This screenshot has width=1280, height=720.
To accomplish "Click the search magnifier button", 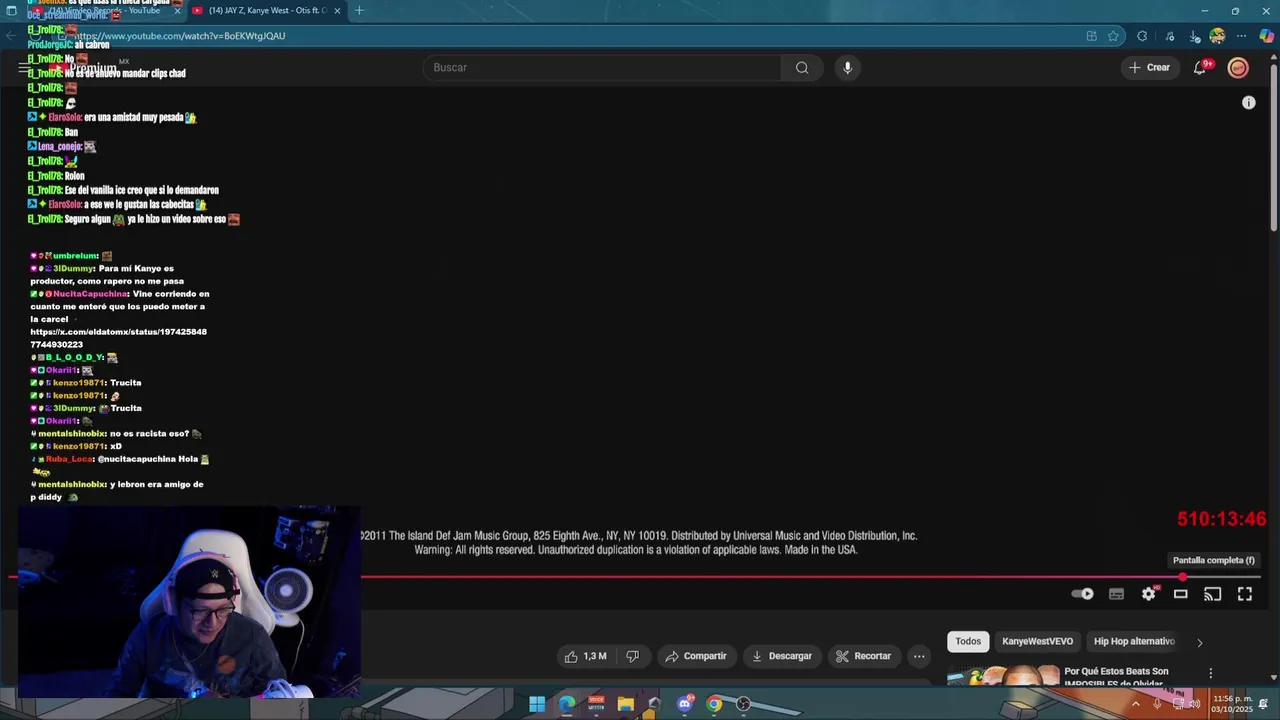I will pyautogui.click(x=802, y=67).
